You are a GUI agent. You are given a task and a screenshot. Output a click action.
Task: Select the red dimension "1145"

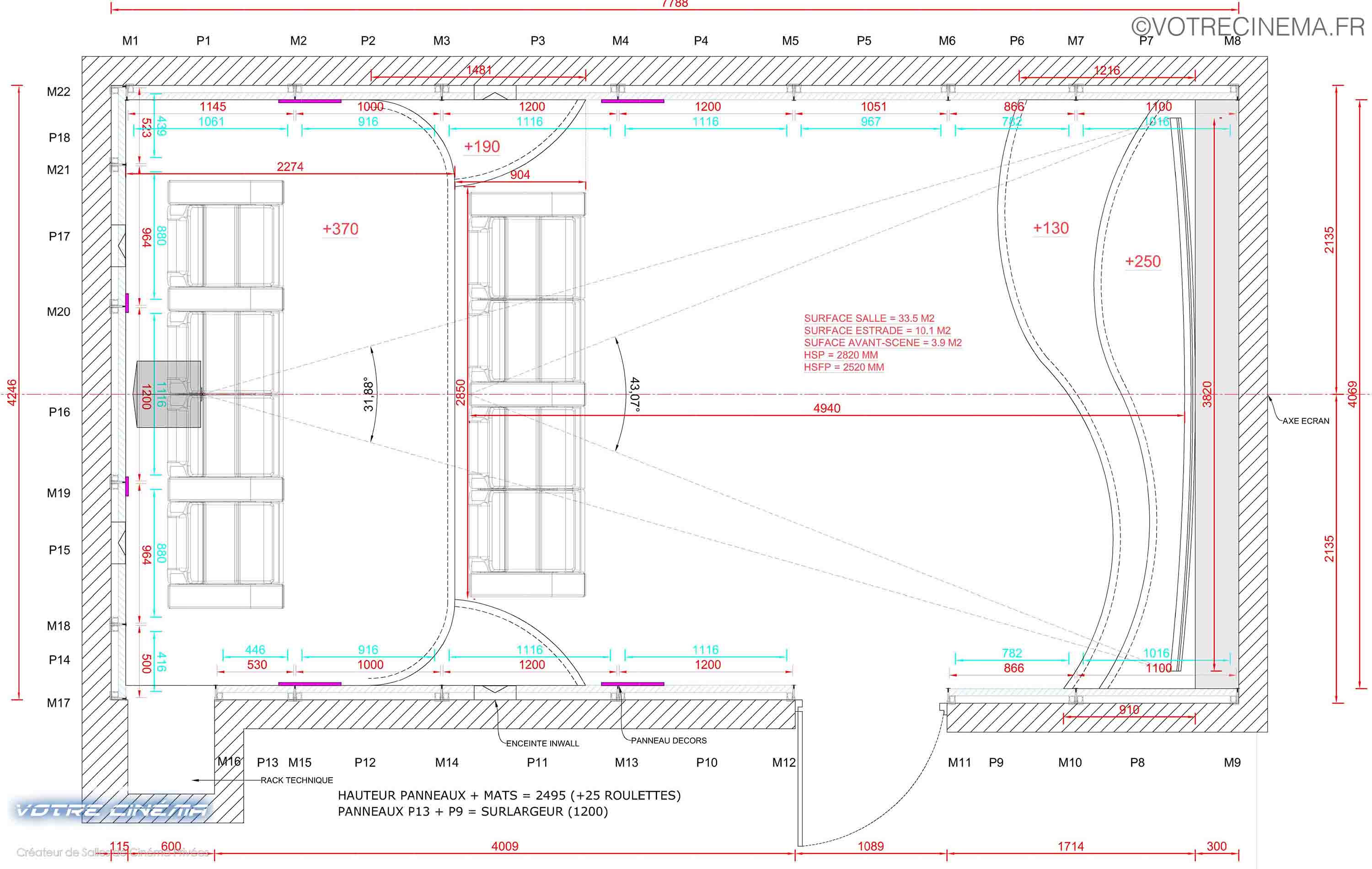(213, 107)
